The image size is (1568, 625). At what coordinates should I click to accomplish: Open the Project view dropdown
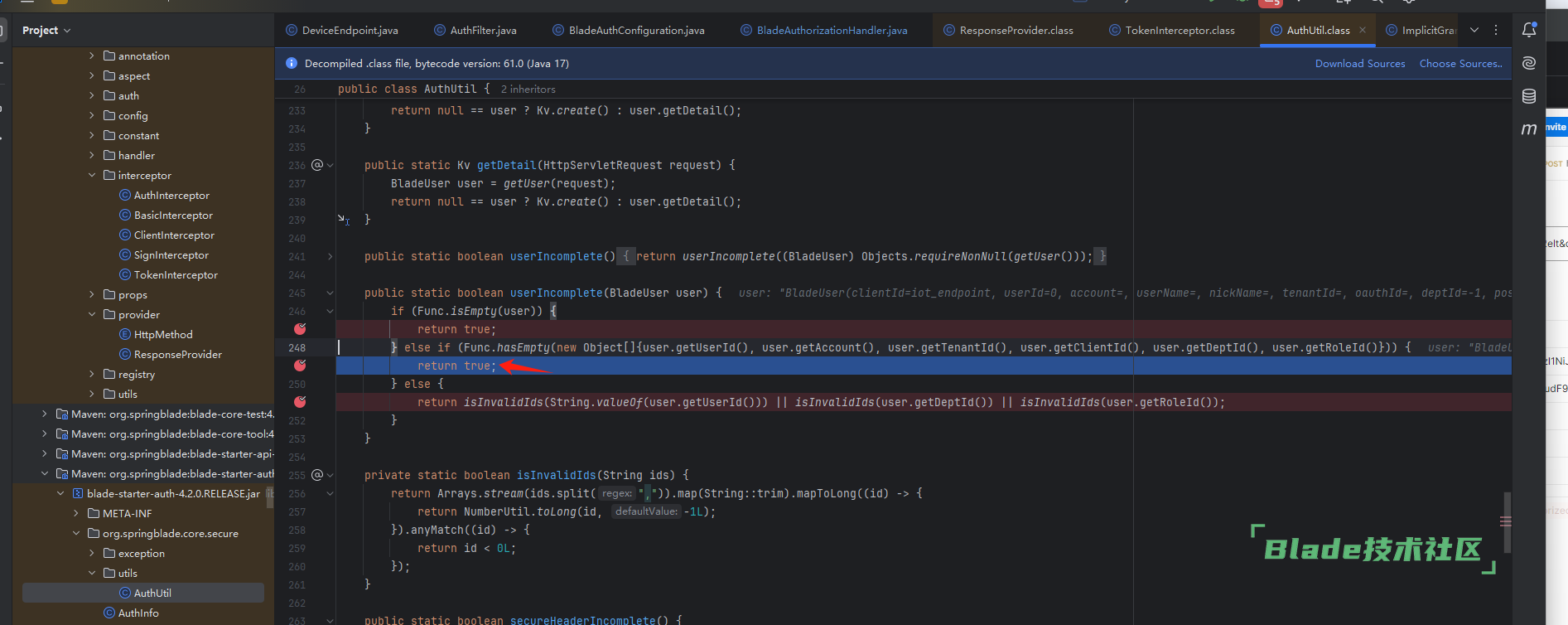pyautogui.click(x=46, y=30)
